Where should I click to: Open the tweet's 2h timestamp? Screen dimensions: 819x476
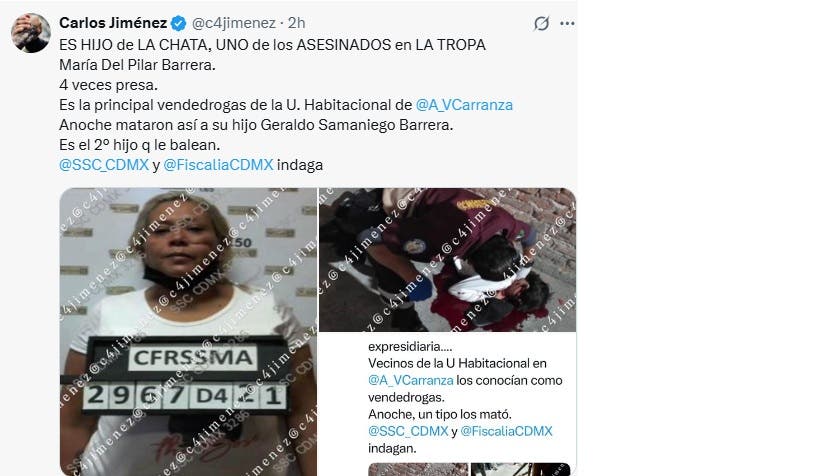coord(297,23)
